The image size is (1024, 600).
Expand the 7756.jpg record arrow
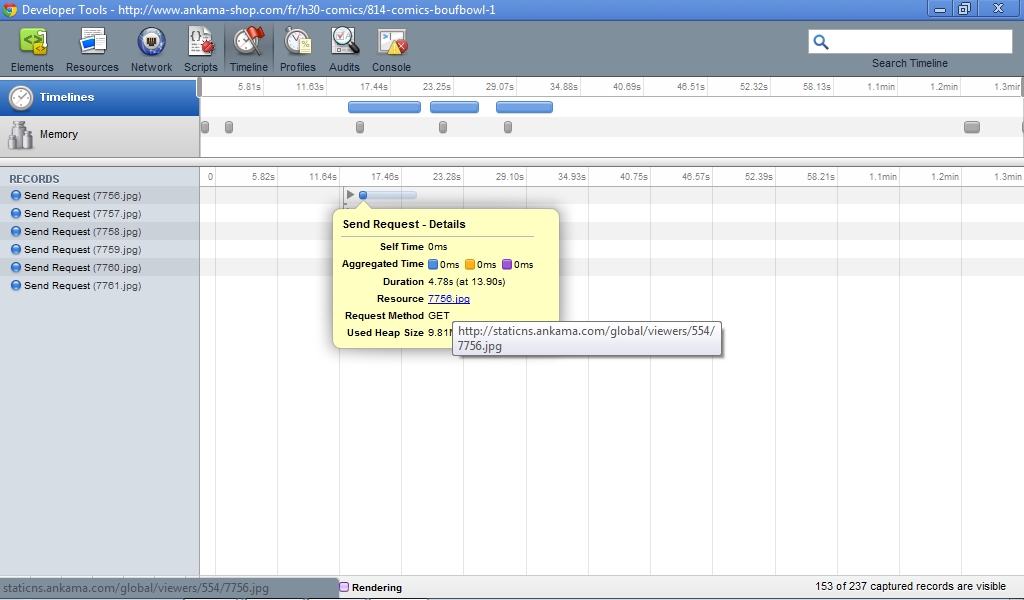tap(350, 195)
